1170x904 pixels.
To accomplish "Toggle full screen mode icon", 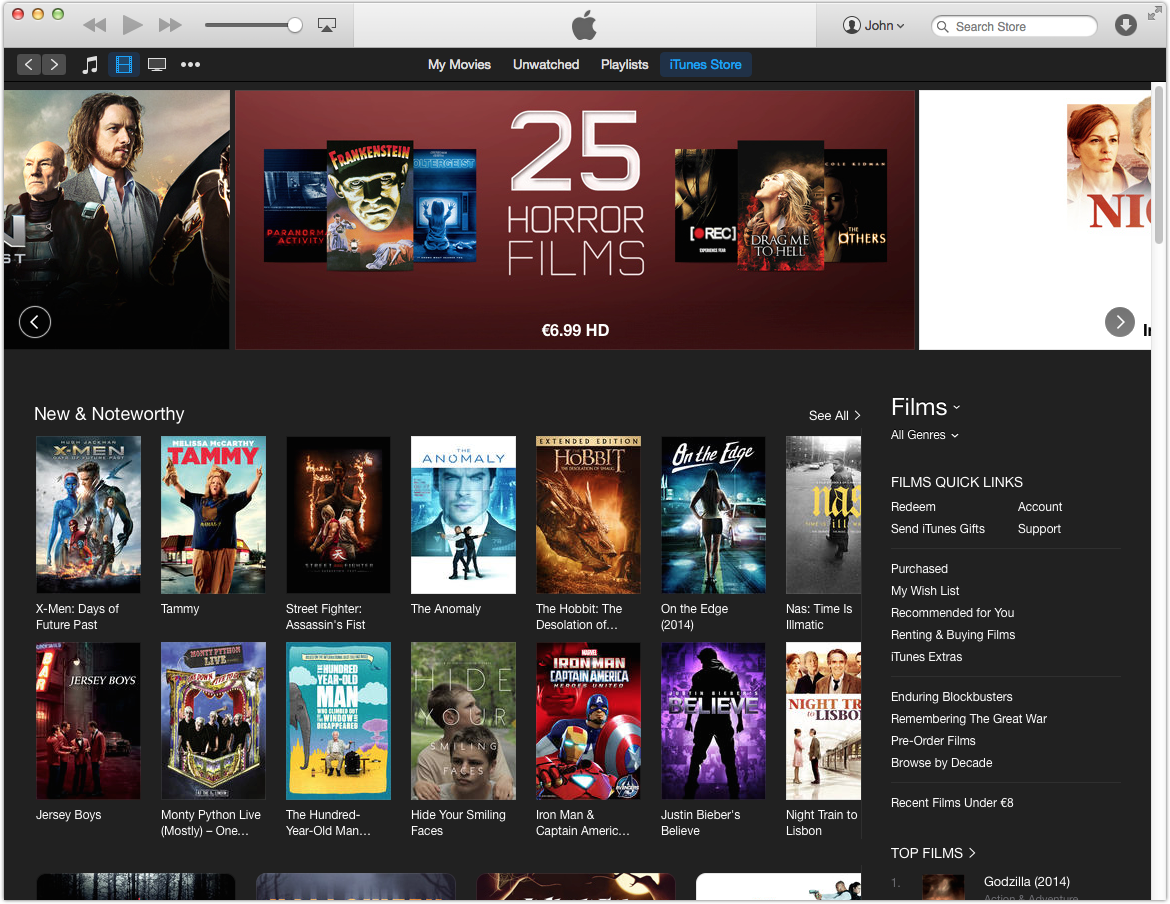I will pos(1154,13).
